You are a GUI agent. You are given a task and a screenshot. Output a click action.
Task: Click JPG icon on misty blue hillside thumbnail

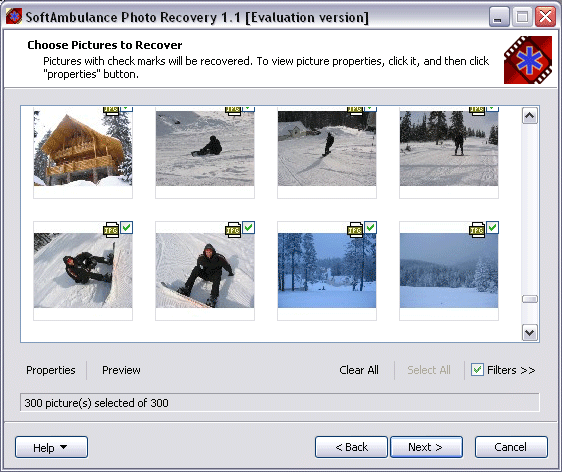(477, 229)
